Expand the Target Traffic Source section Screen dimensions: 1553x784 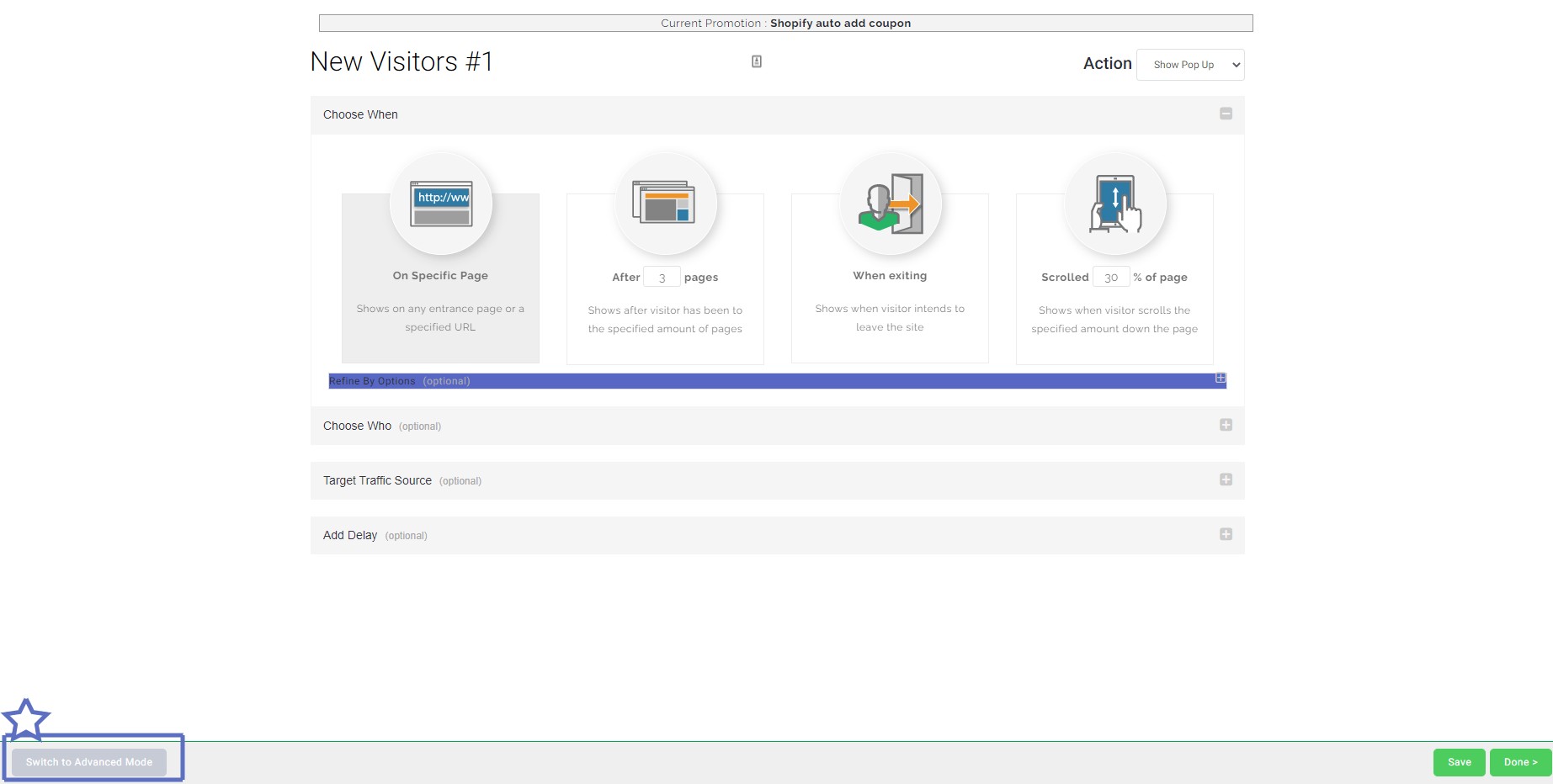pyautogui.click(x=1226, y=479)
